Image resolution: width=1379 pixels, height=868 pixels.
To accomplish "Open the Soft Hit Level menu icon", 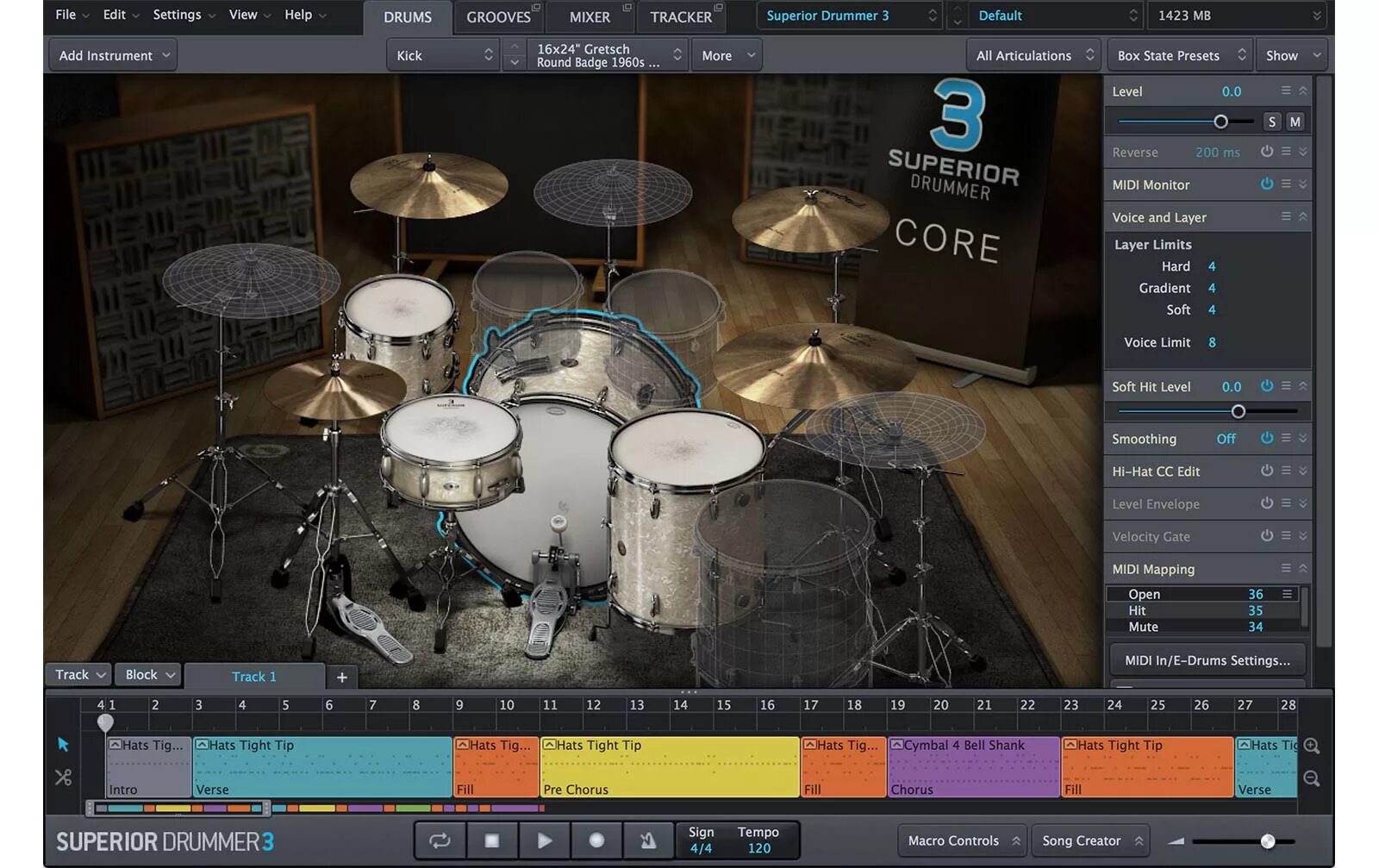I will 1286,386.
